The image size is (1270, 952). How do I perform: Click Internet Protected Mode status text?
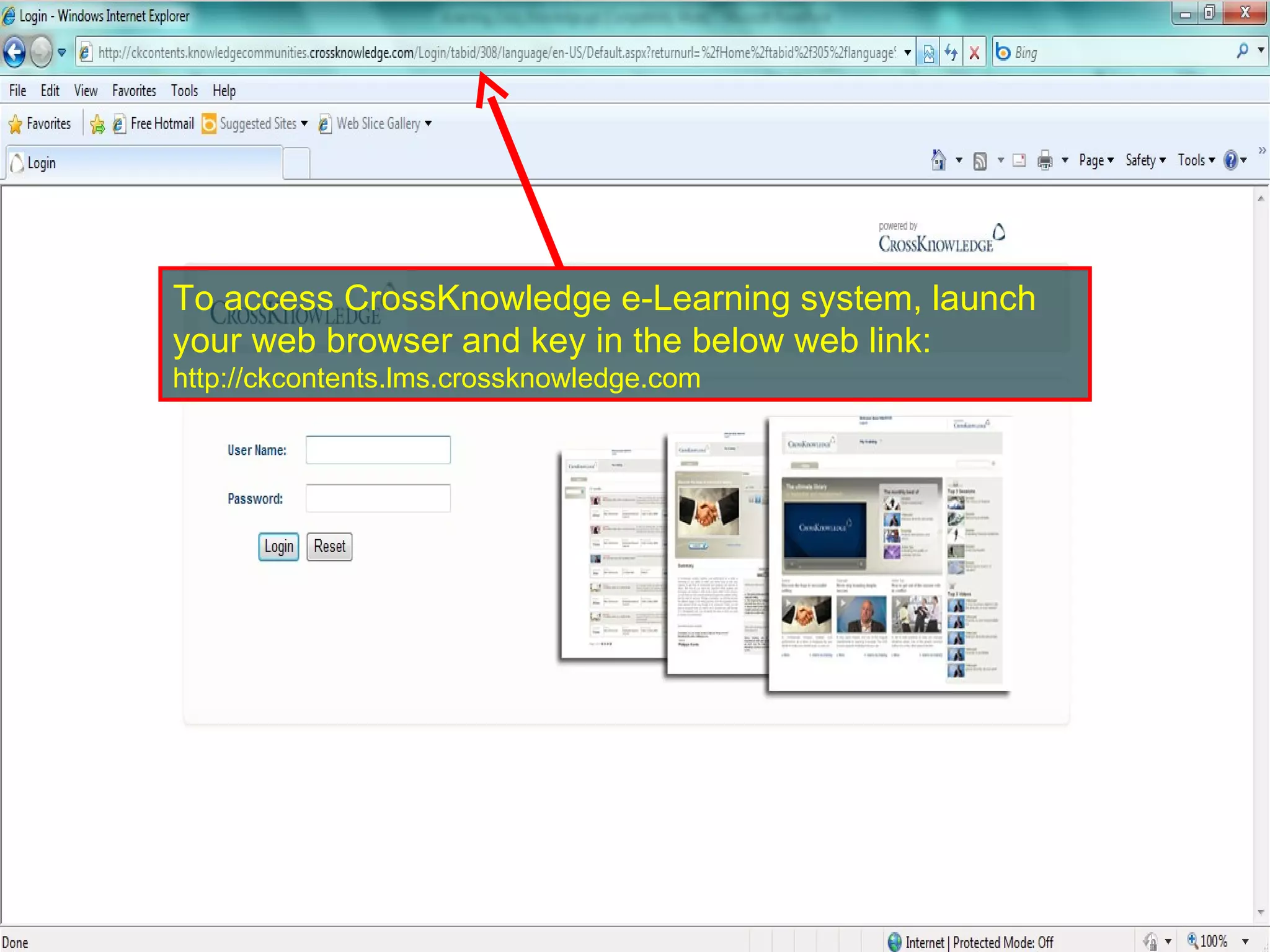979,943
